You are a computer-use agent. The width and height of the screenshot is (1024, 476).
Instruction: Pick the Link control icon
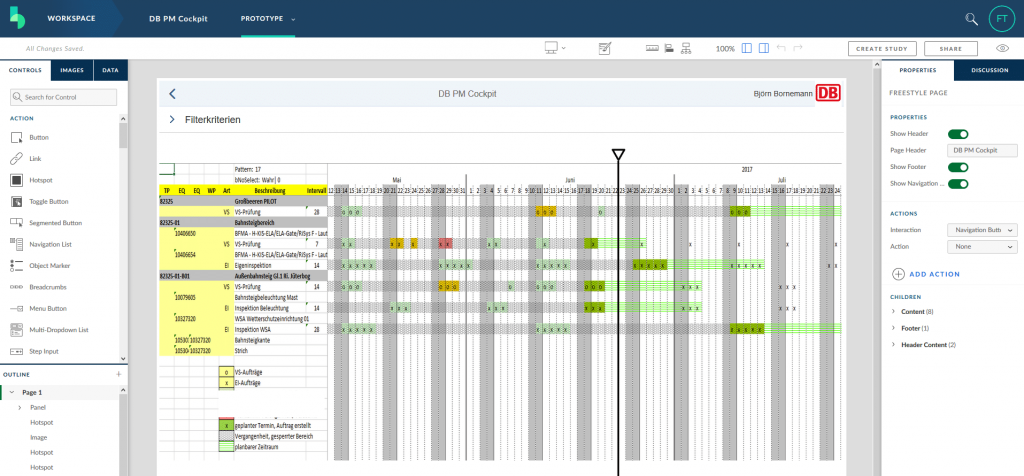coord(17,159)
